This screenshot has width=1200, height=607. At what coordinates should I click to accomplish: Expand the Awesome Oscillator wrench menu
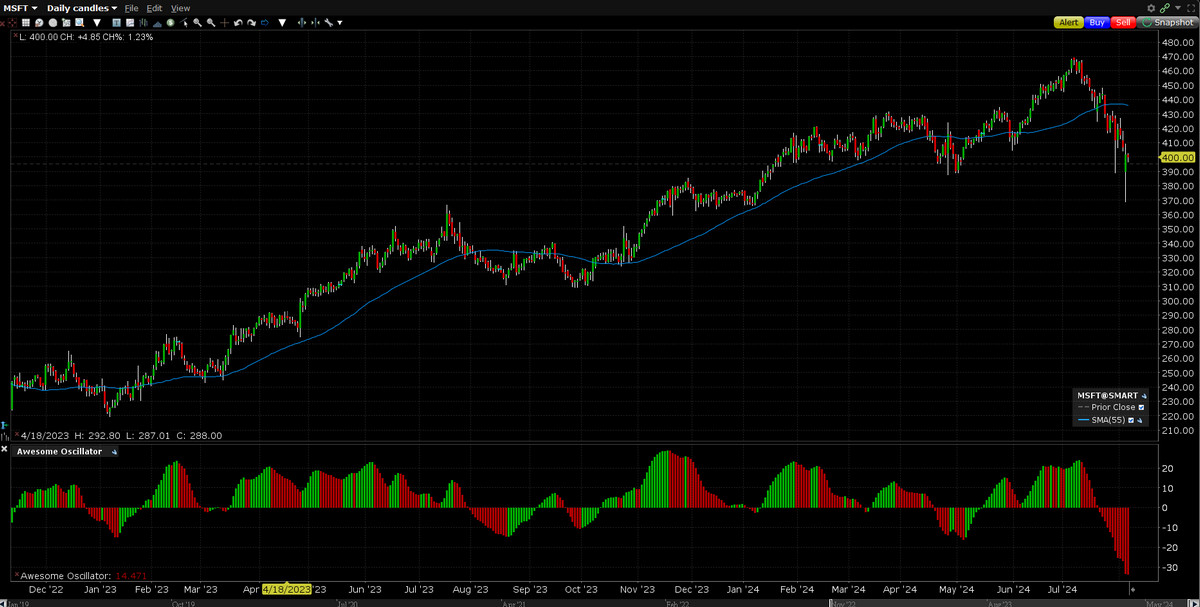[x=114, y=452]
